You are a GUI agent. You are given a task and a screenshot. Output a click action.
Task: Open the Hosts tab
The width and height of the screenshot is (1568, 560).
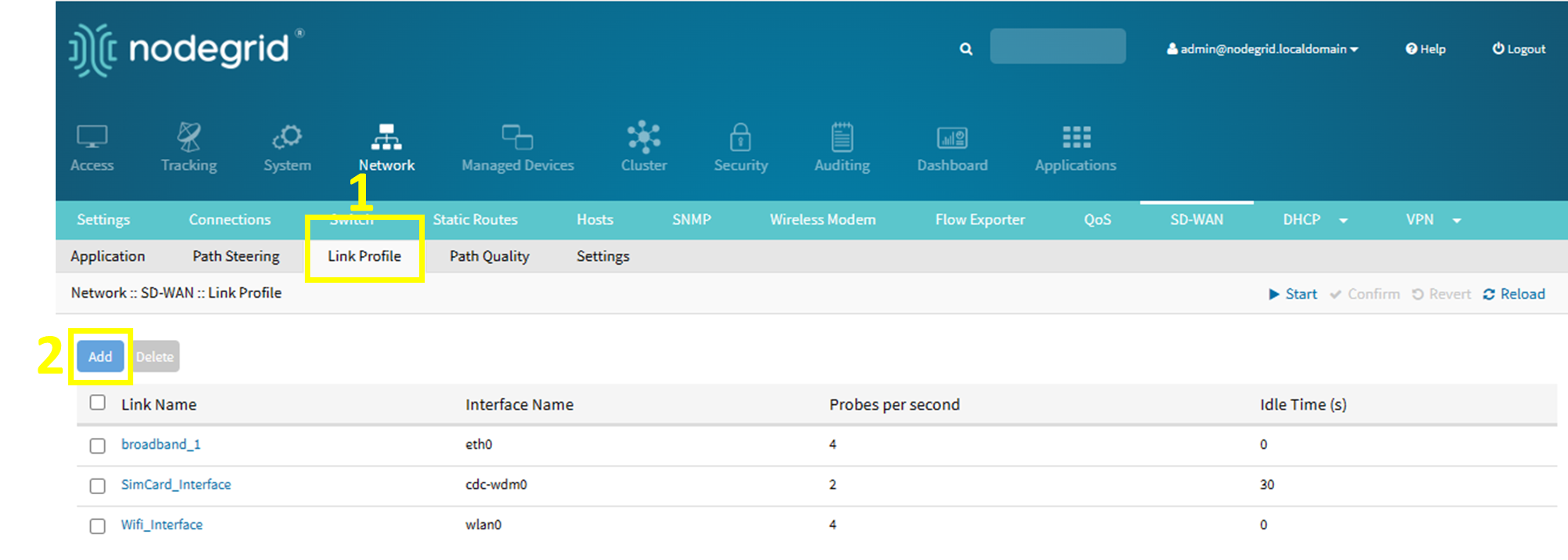point(595,219)
